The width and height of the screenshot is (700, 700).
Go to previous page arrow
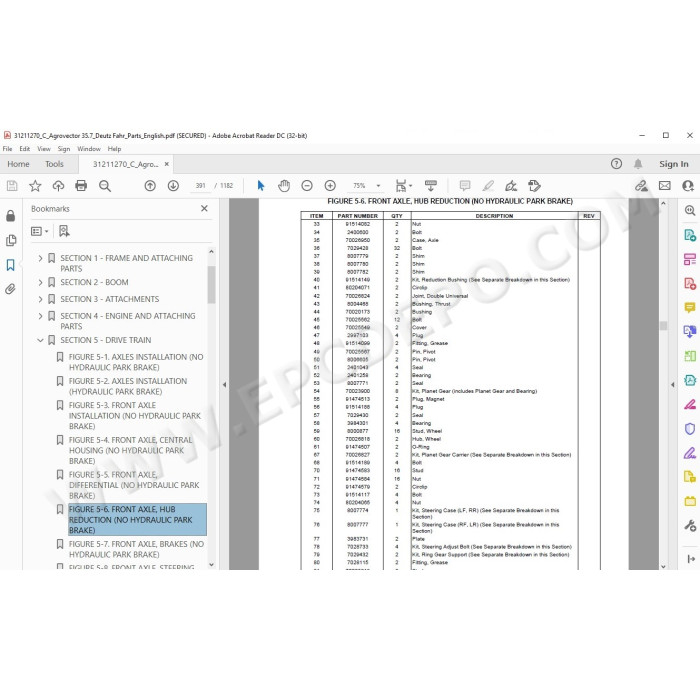[x=150, y=186]
